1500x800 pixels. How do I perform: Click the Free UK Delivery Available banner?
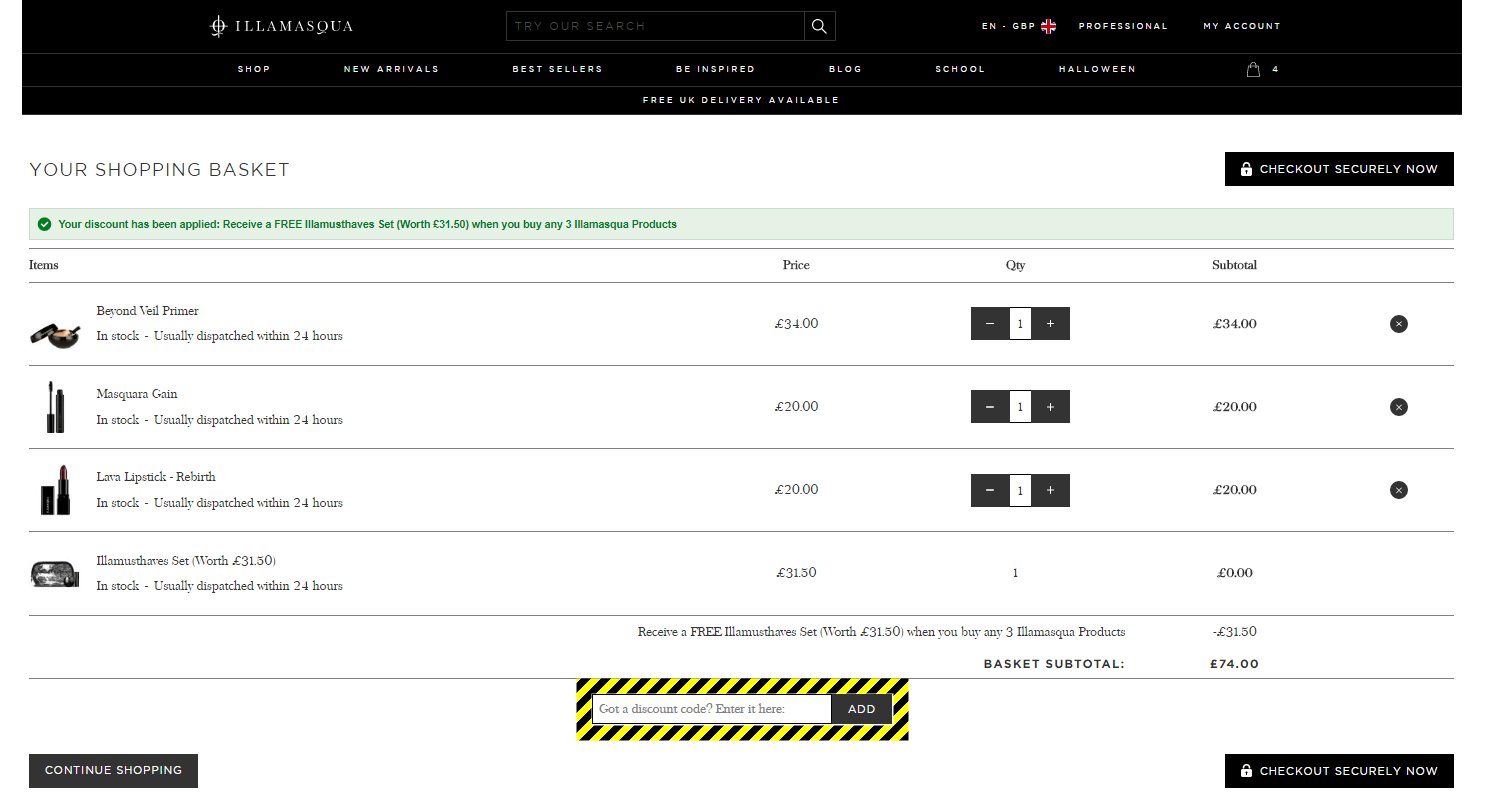click(x=741, y=100)
